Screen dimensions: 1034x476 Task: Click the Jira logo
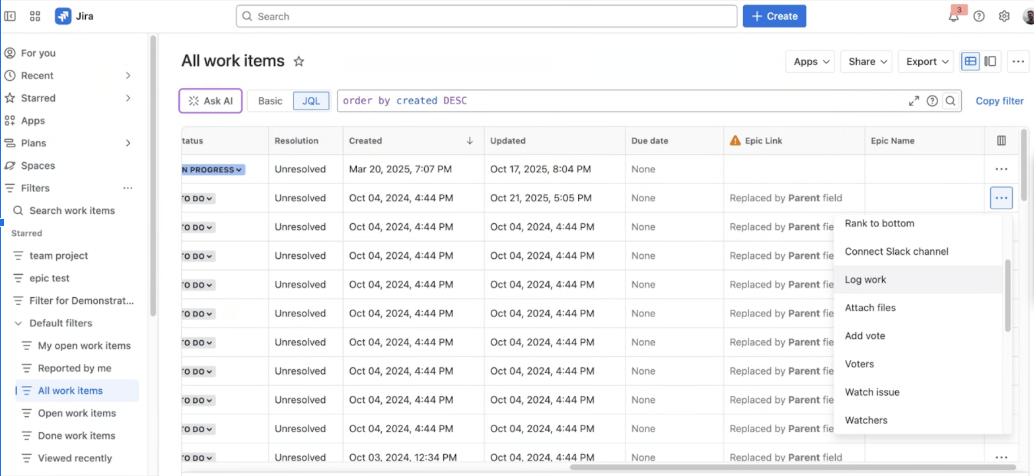[74, 16]
